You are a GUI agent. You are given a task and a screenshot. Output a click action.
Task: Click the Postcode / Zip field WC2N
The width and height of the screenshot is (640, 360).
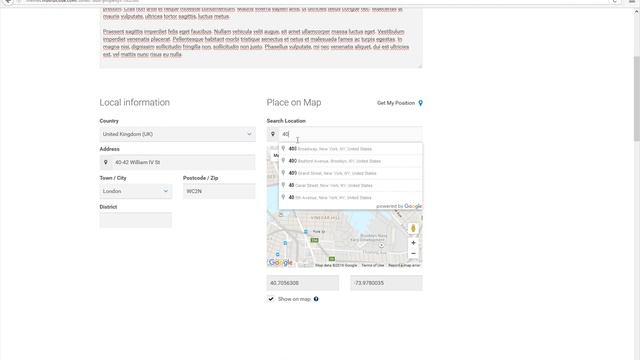click(219, 191)
